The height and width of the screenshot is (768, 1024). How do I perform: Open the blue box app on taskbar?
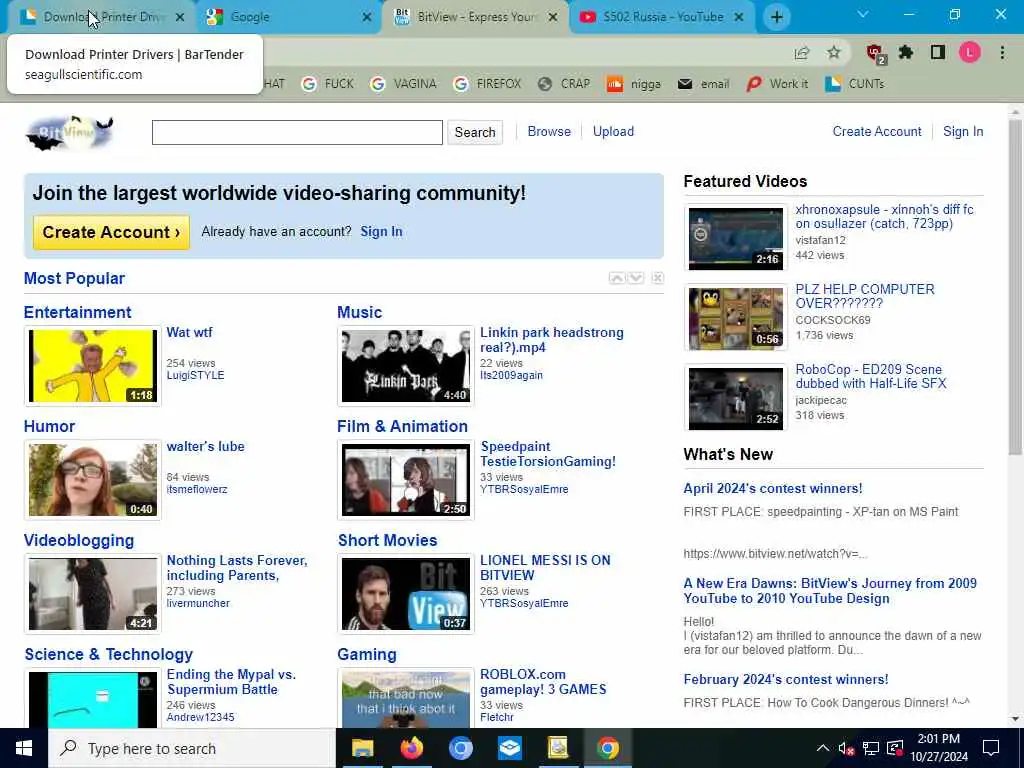tap(509, 748)
